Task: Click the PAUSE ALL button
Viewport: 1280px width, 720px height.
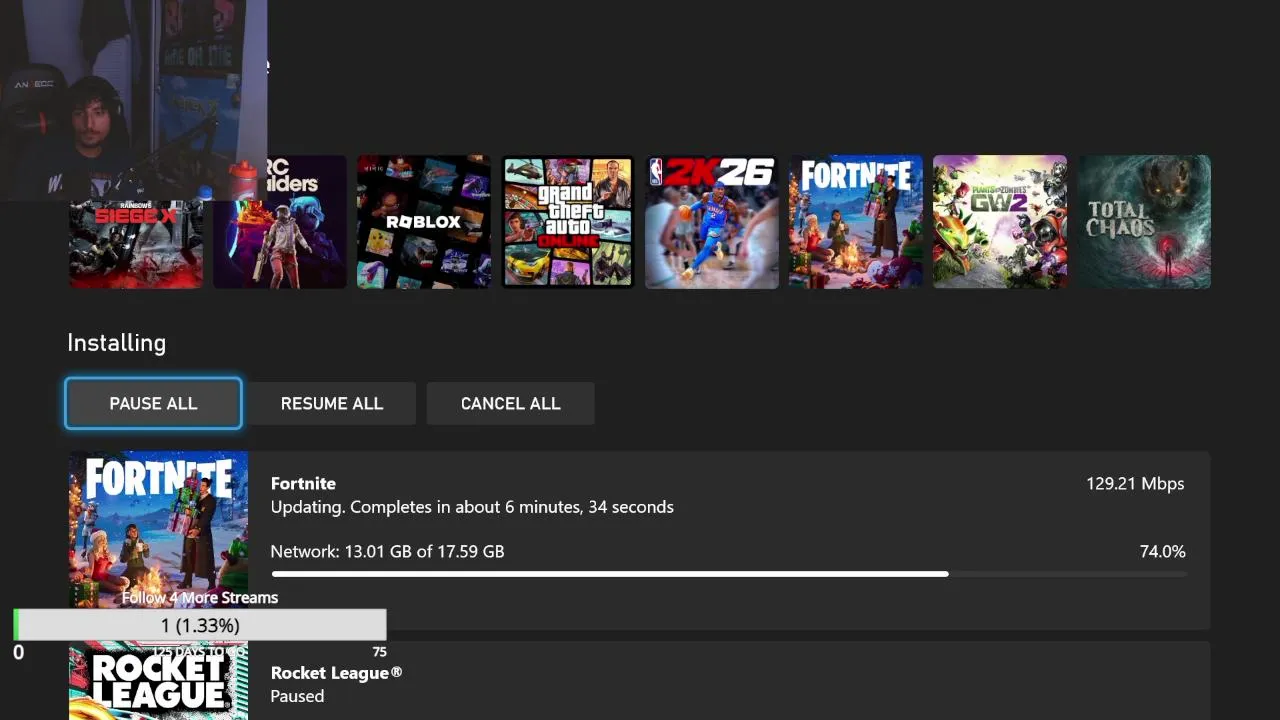Action: click(x=153, y=403)
